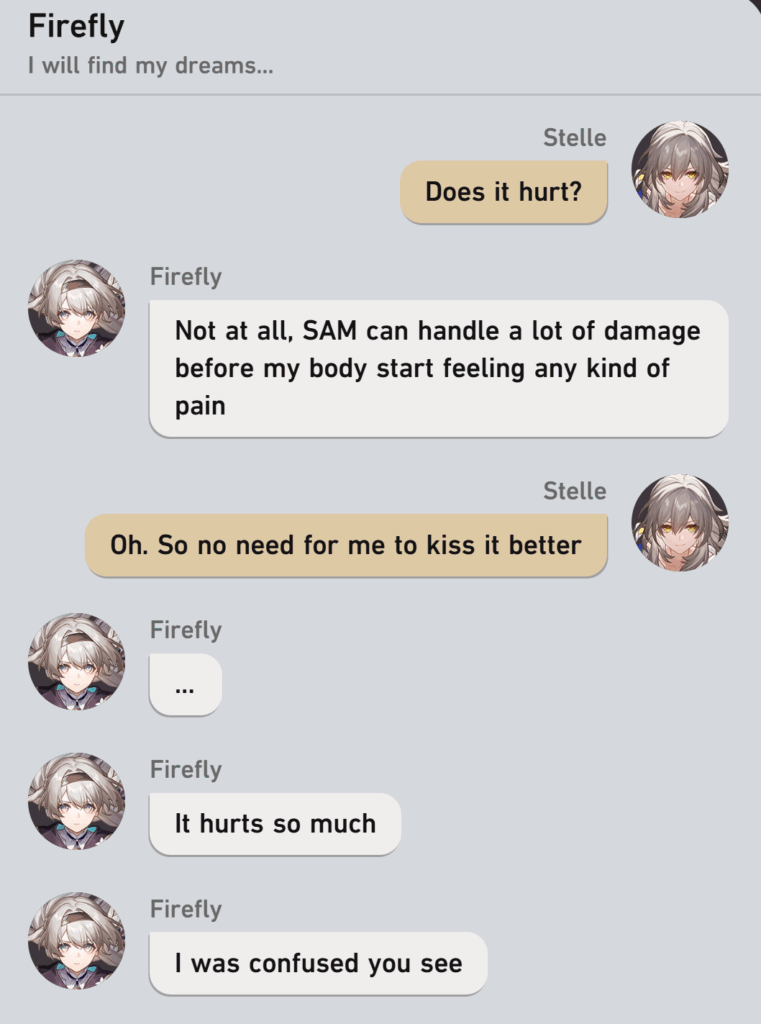Image resolution: width=761 pixels, height=1024 pixels.
Task: Click Firefly's avatar next to the SAM message
Action: click(76, 308)
